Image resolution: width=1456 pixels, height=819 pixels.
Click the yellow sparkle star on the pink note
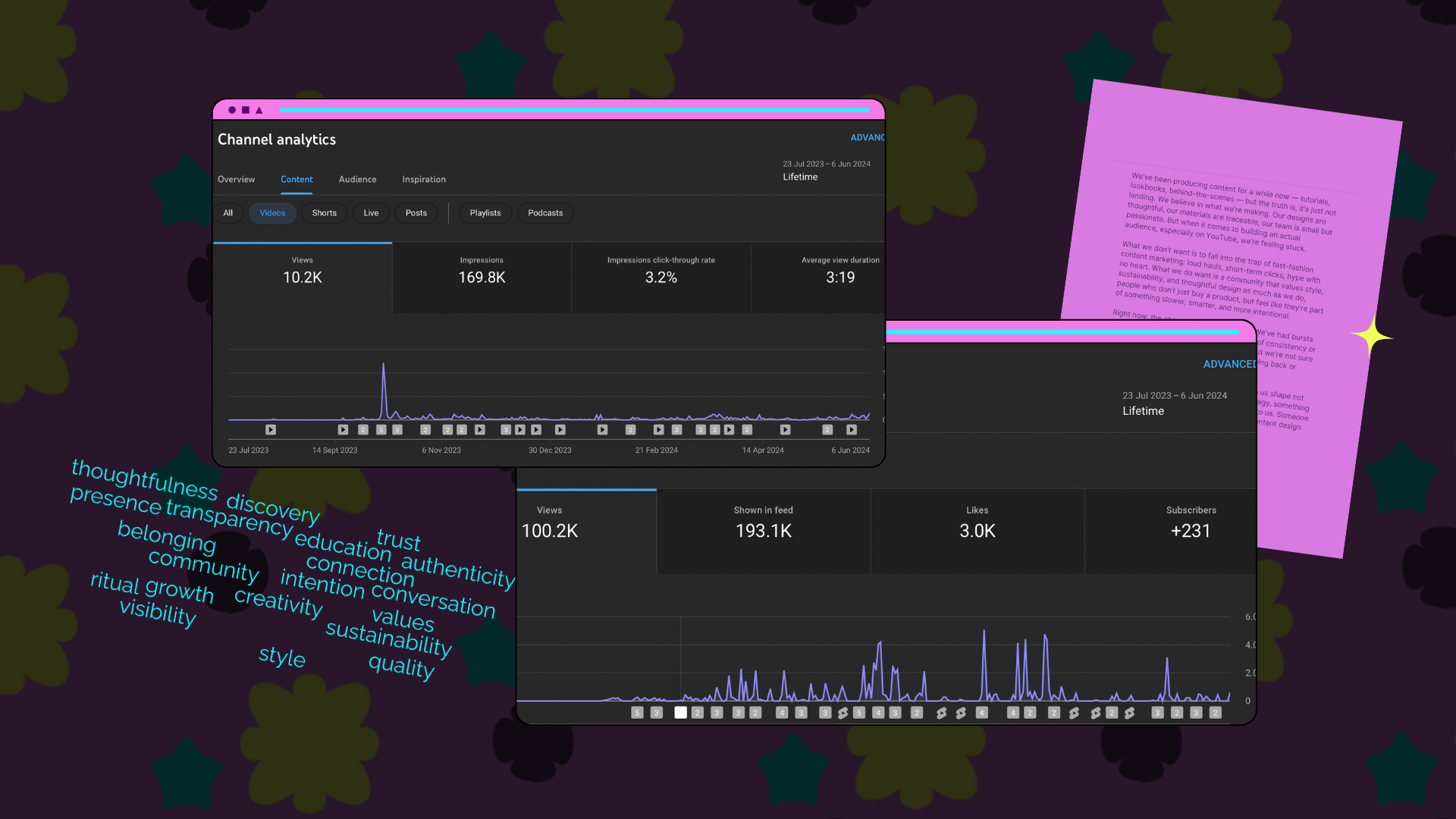[x=1370, y=336]
